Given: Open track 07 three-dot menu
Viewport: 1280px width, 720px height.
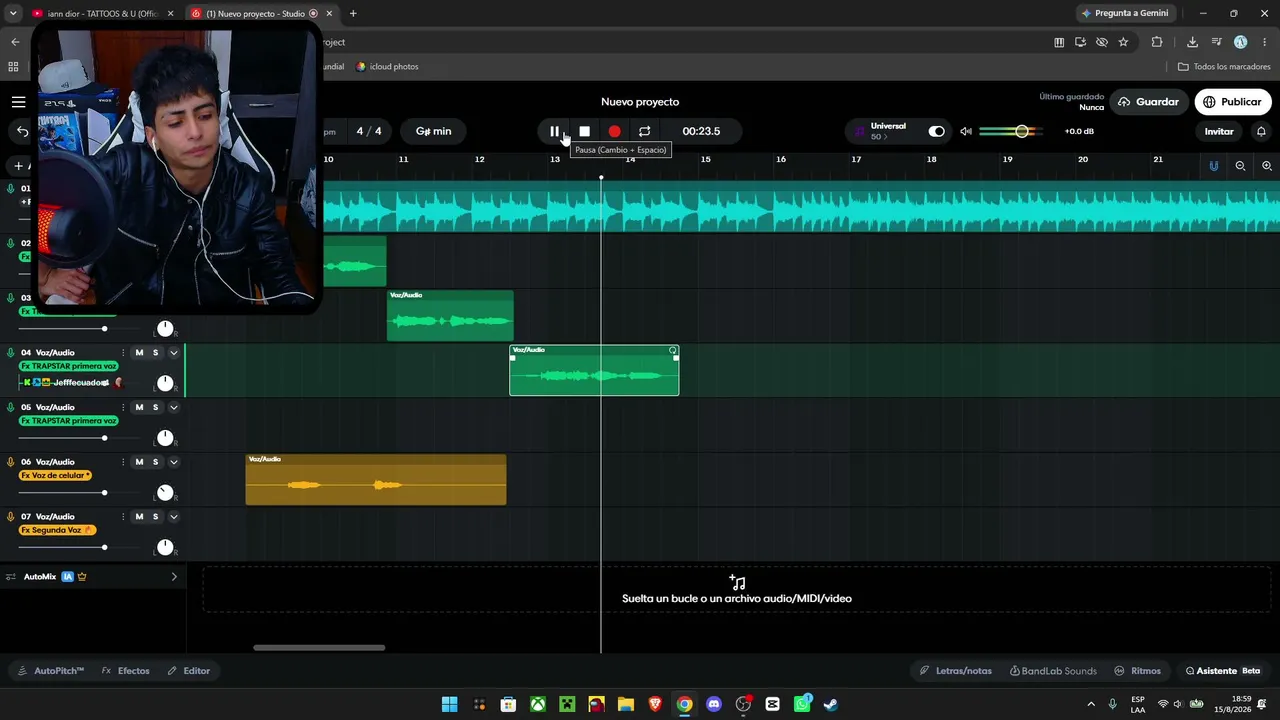Looking at the screenshot, I should point(123,517).
